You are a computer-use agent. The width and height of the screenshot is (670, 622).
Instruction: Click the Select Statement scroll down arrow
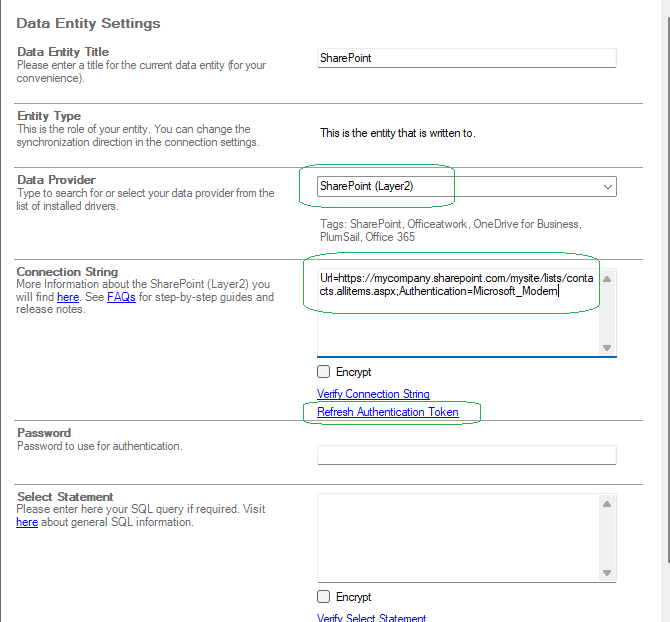(607, 573)
